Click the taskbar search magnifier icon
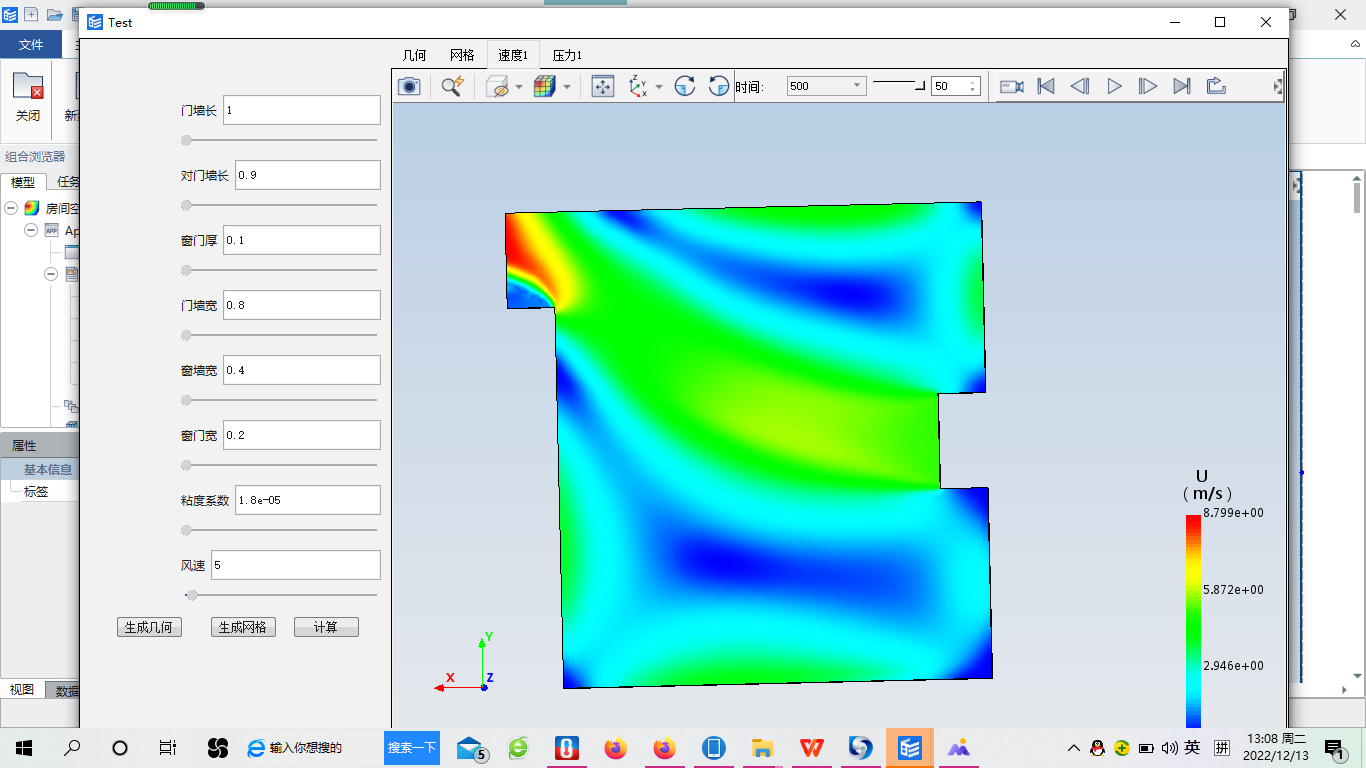This screenshot has height=768, width=1366. [72, 747]
